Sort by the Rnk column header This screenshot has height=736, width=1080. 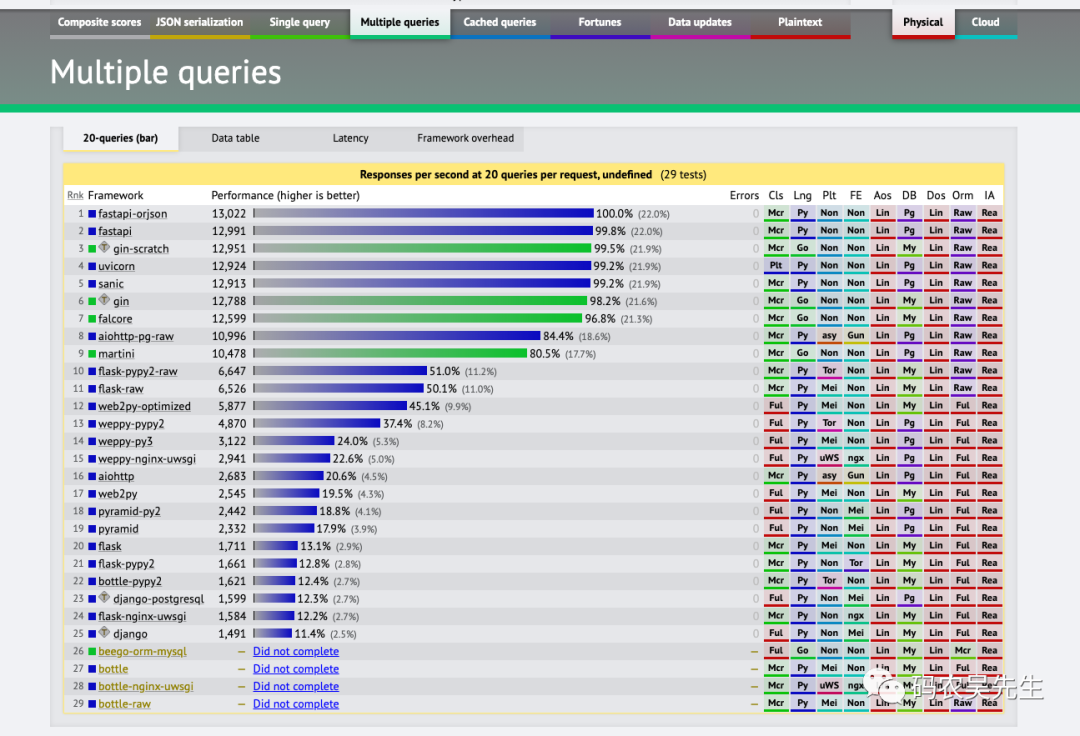coord(75,196)
